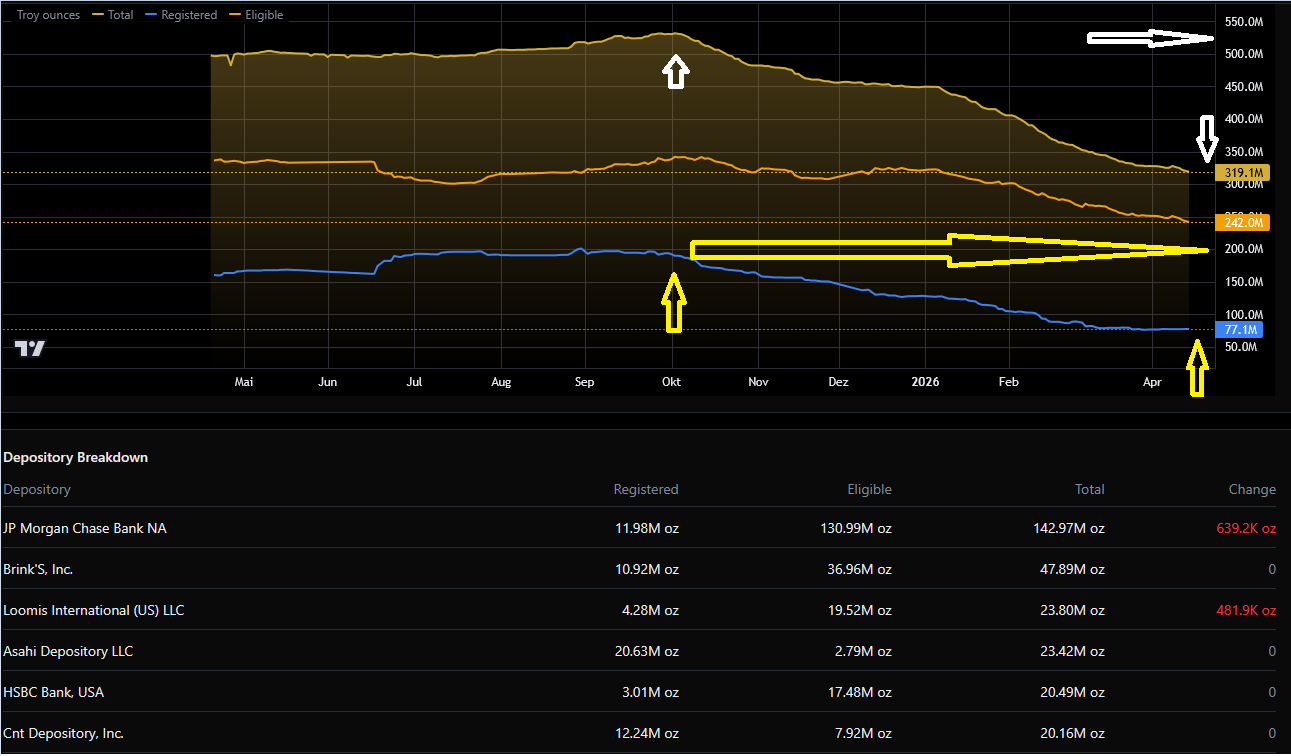Image resolution: width=1291 pixels, height=756 pixels.
Task: Click the Eligible column header in table
Action: coord(868,489)
